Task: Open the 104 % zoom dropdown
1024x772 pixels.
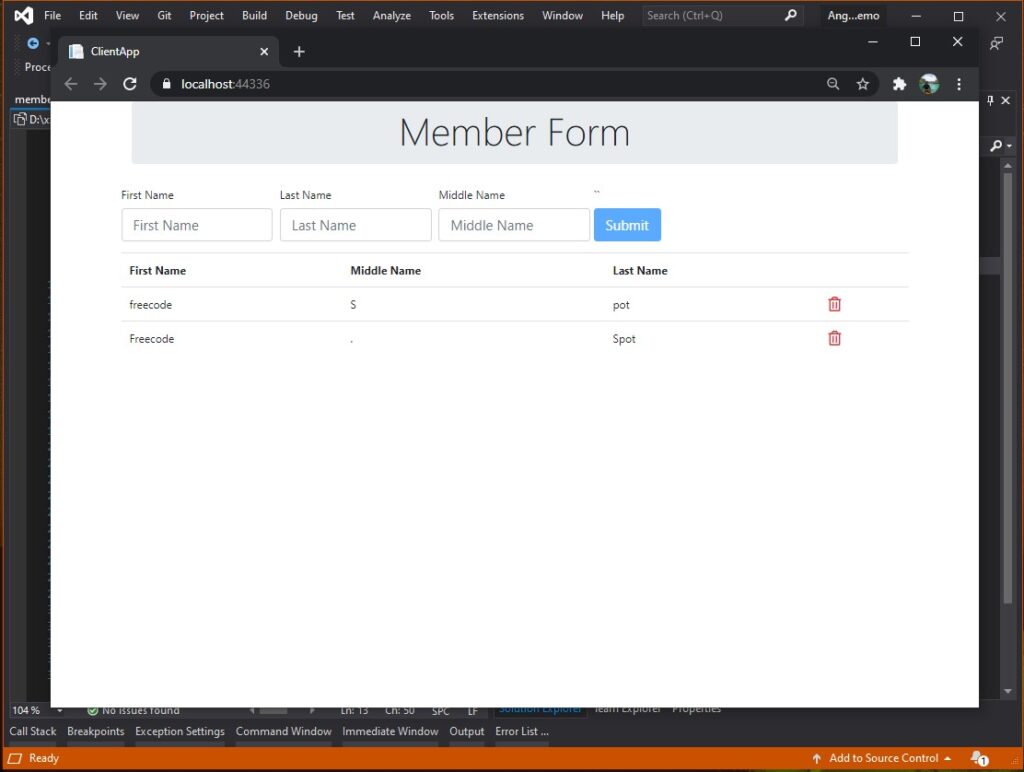Action: pos(59,710)
